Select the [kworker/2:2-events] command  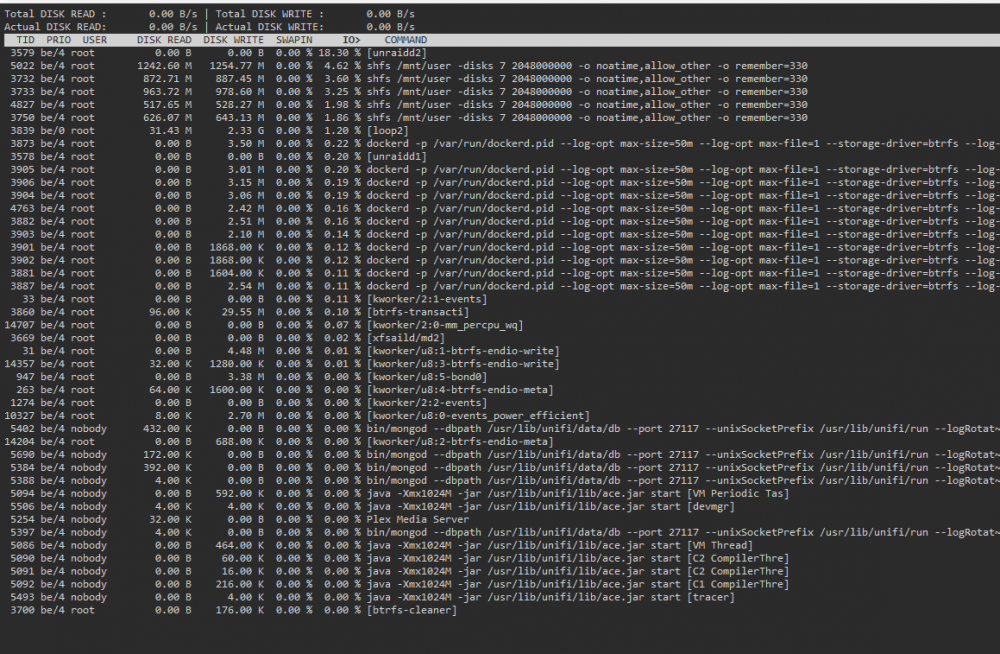[427, 403]
